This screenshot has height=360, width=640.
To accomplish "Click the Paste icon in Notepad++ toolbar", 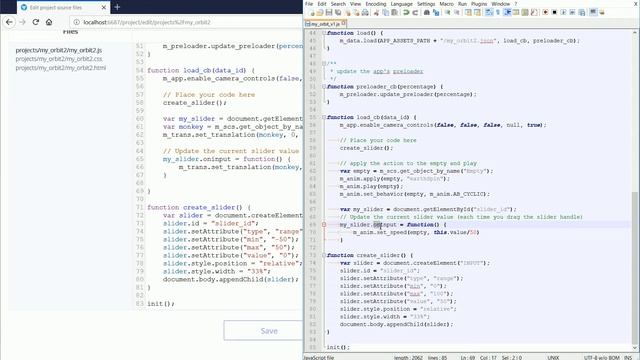I will click(394, 13).
